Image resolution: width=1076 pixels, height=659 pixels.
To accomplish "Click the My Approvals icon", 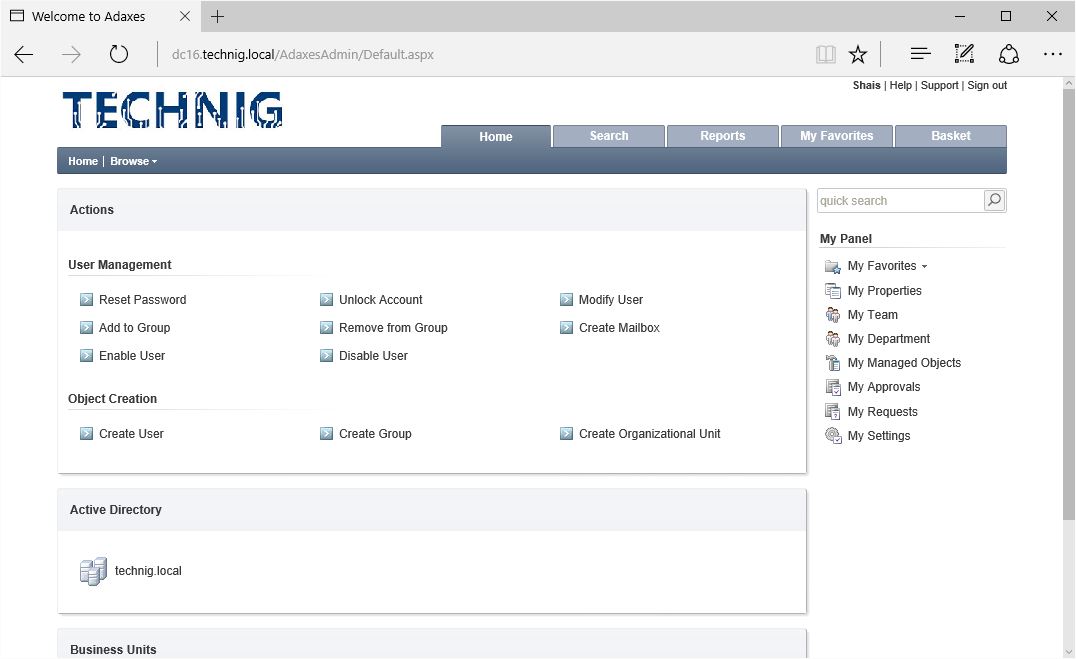I will 833,387.
